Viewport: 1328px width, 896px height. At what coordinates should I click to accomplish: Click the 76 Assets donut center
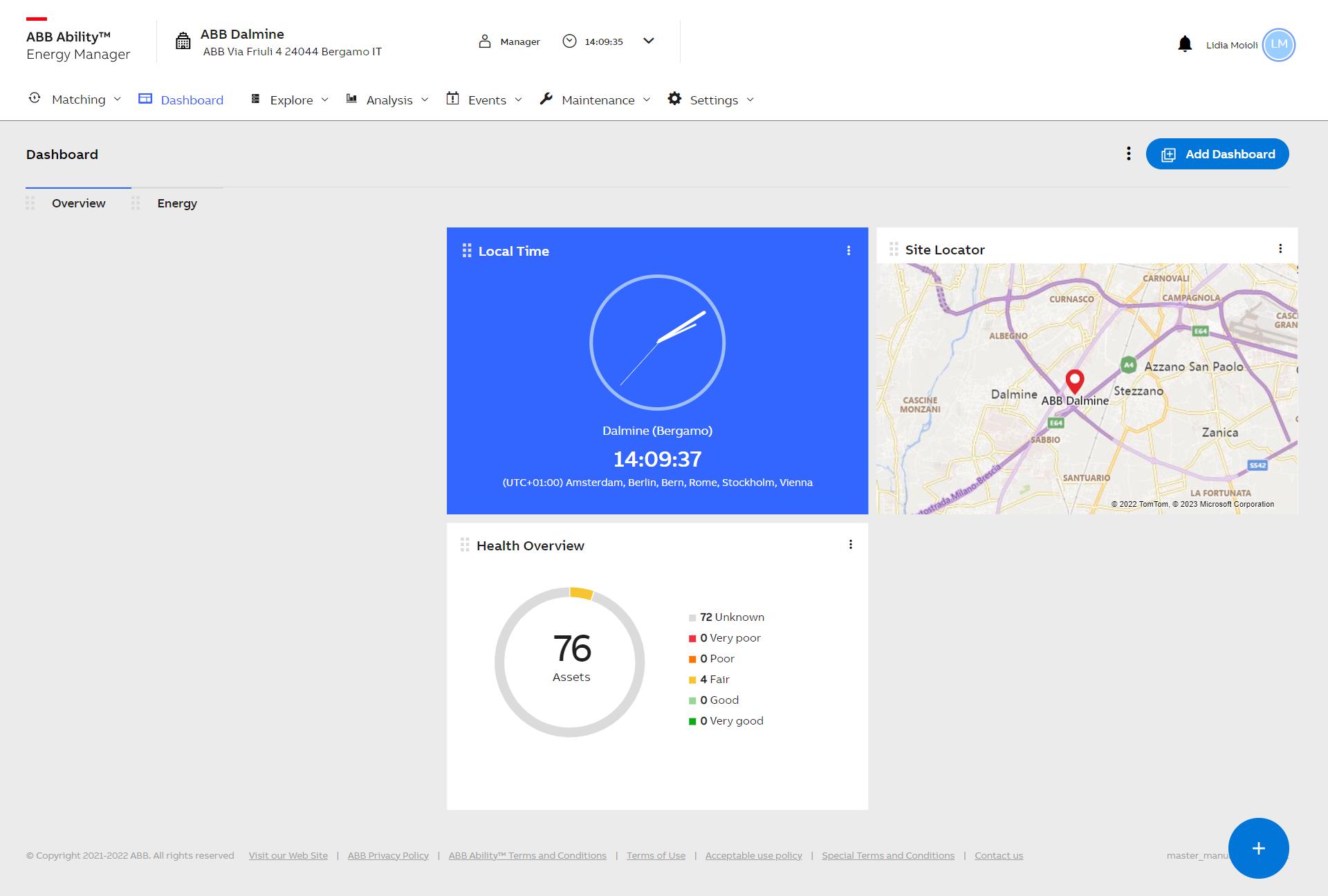tap(571, 657)
